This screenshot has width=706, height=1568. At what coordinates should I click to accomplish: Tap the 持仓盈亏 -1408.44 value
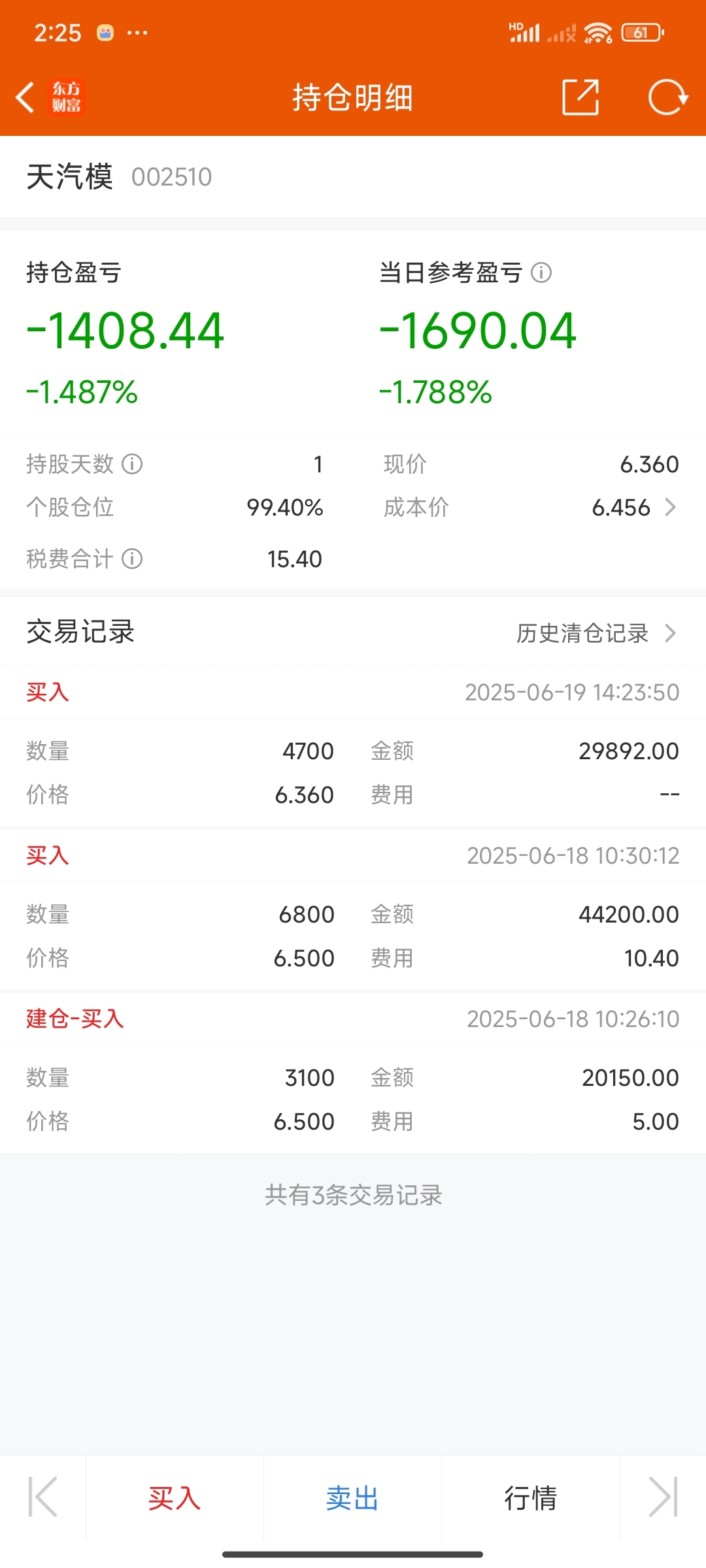coord(125,330)
